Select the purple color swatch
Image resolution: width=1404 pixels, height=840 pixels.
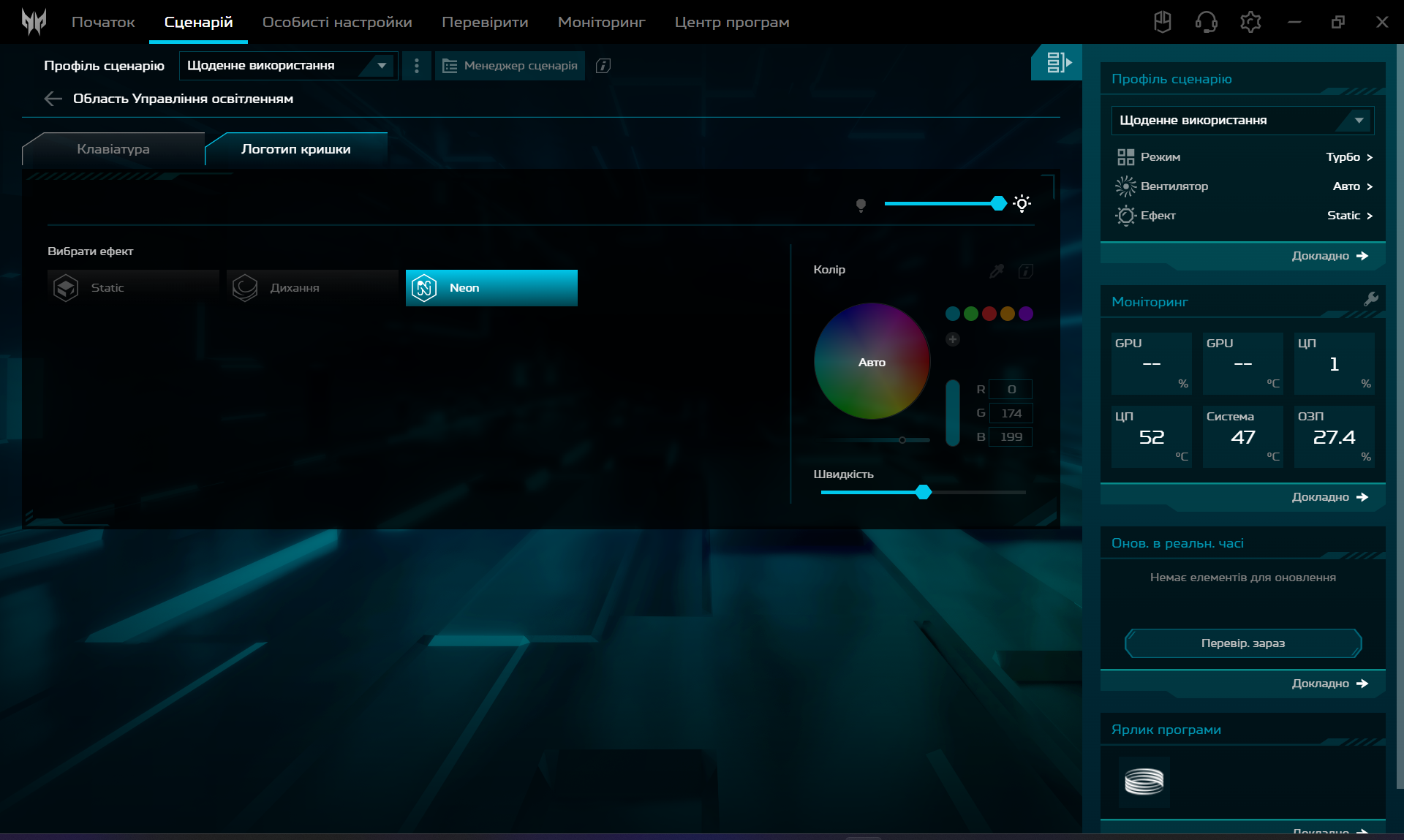1025,314
